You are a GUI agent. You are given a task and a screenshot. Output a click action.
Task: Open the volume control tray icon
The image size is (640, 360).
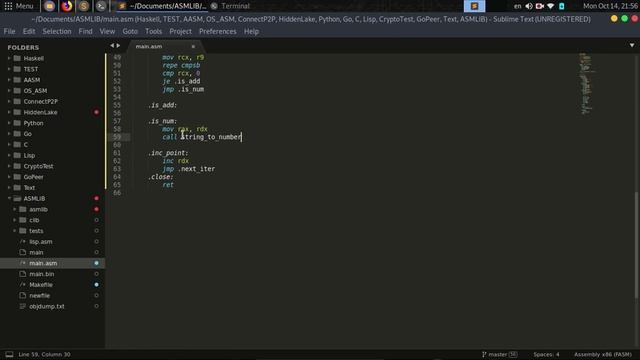pos(529,6)
